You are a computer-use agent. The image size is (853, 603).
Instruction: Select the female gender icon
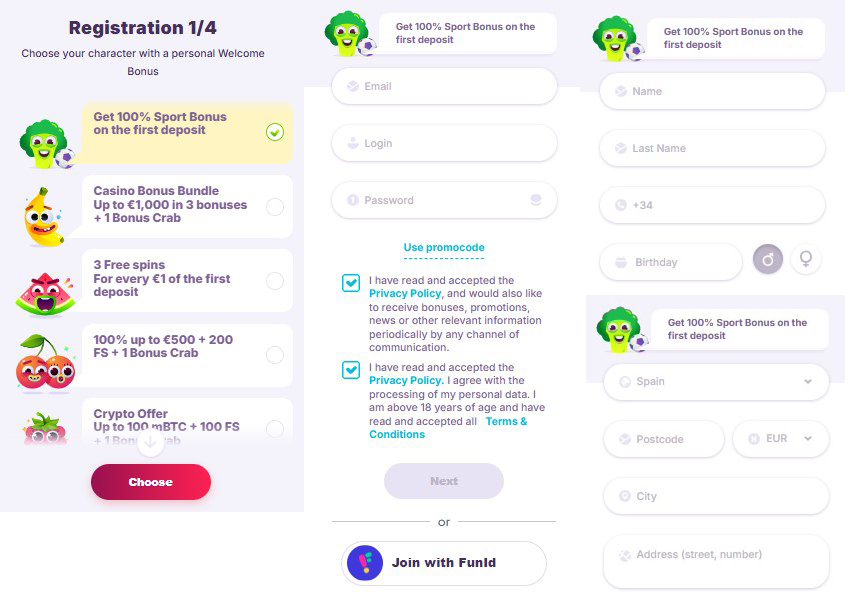806,259
